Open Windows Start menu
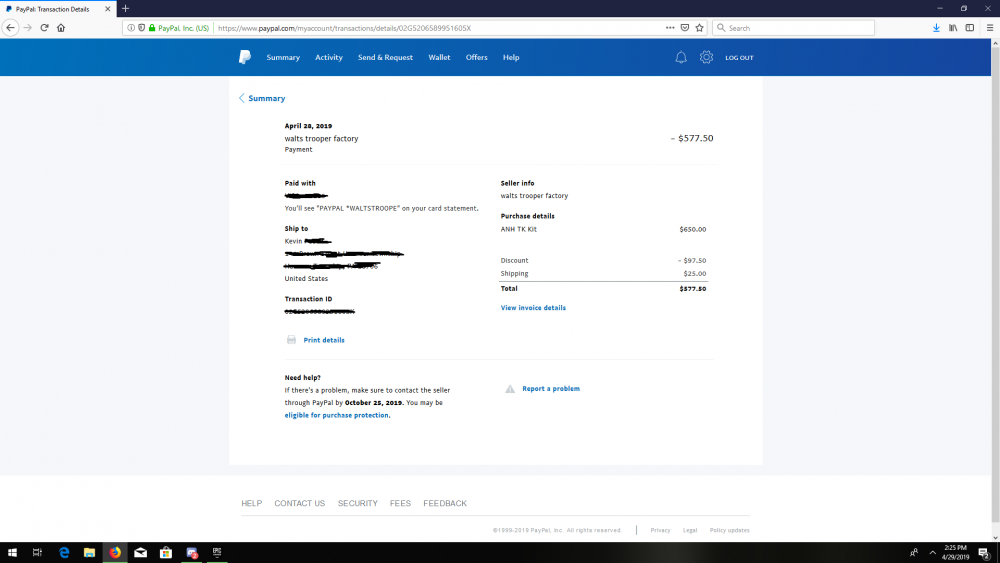This screenshot has width=1000, height=563. coord(12,552)
